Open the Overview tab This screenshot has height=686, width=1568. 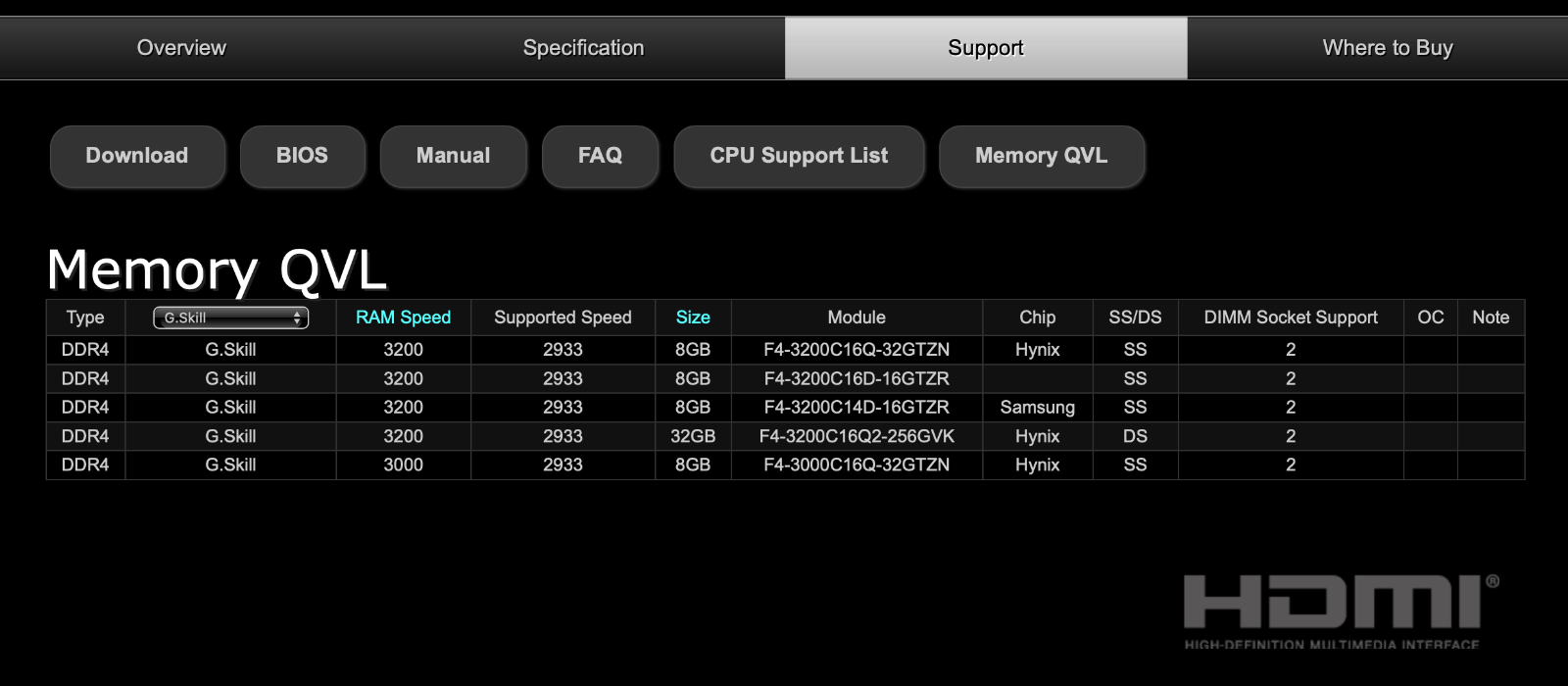181,48
